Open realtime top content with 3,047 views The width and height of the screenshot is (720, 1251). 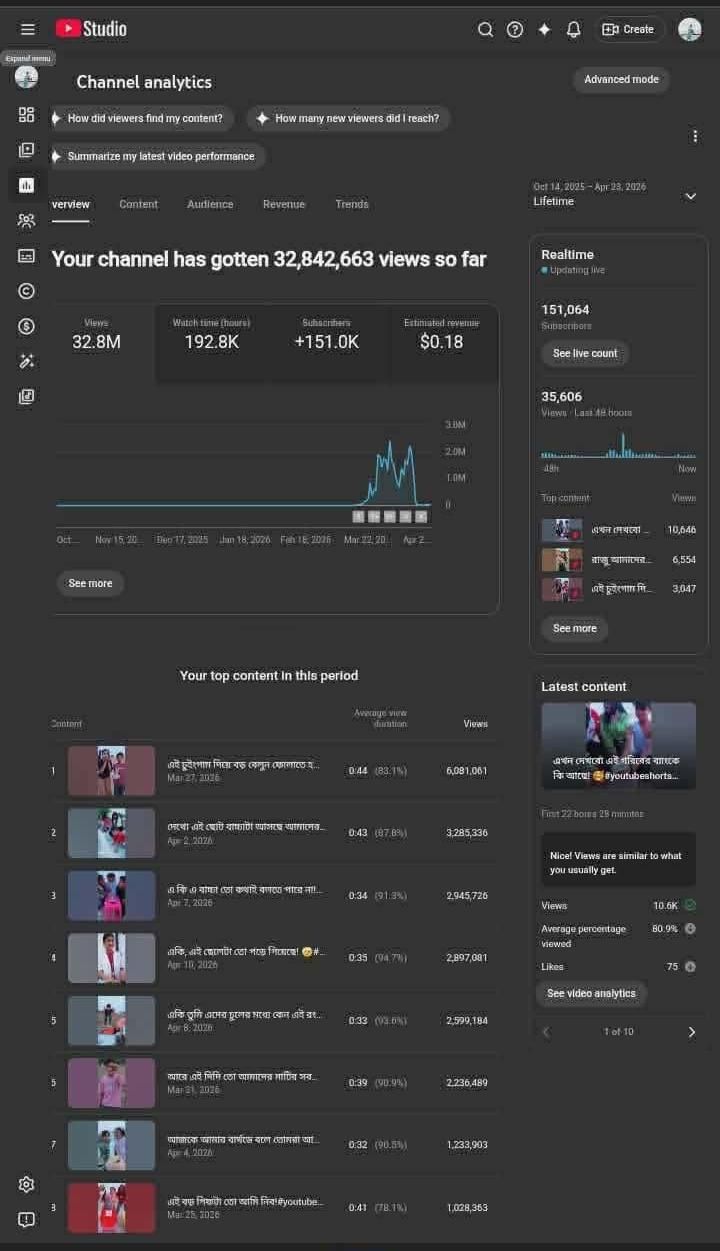pos(618,589)
